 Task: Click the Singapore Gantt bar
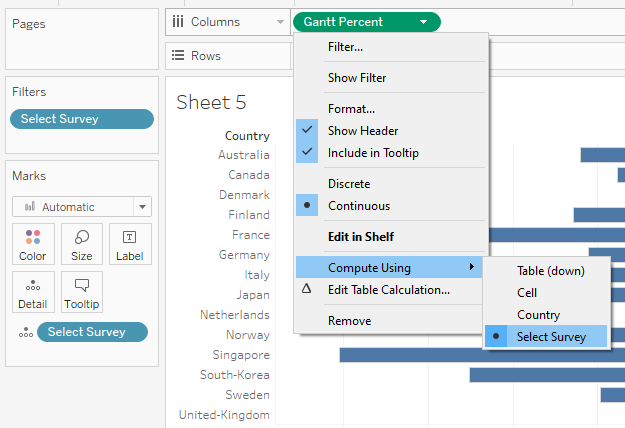click(480, 355)
